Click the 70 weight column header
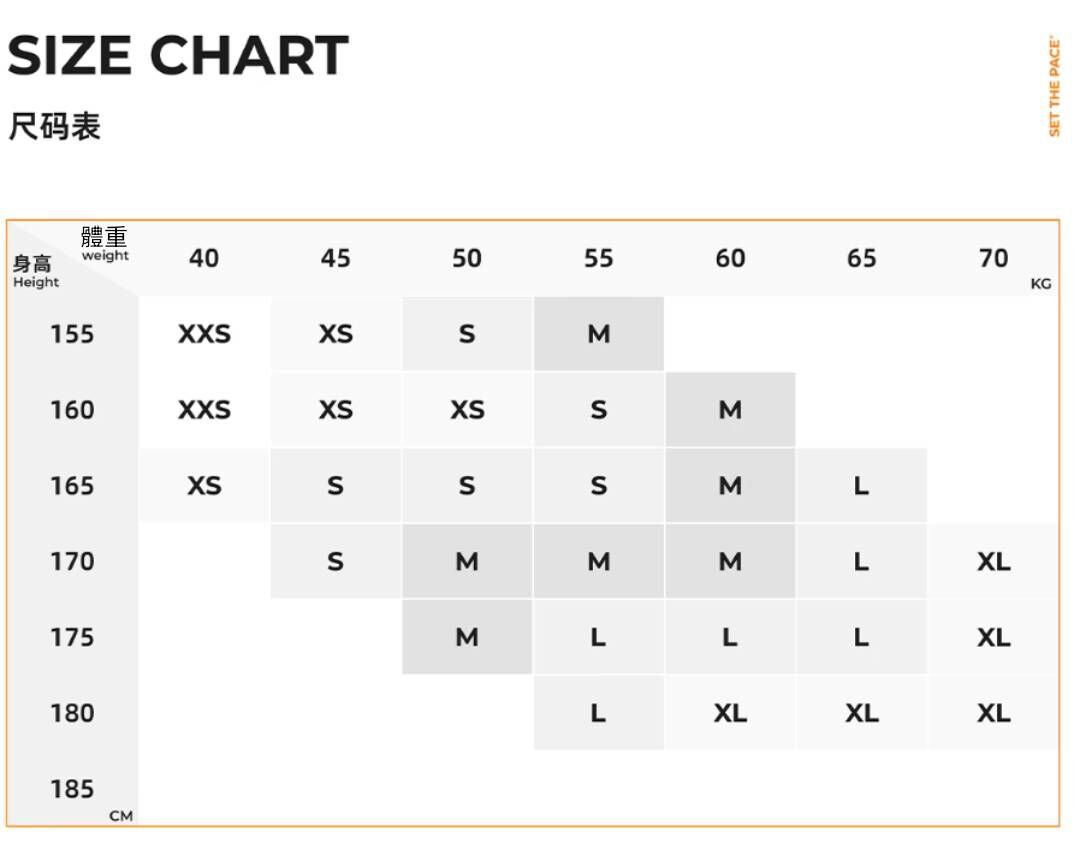Screen dimensions: 1080x844 (x=993, y=258)
